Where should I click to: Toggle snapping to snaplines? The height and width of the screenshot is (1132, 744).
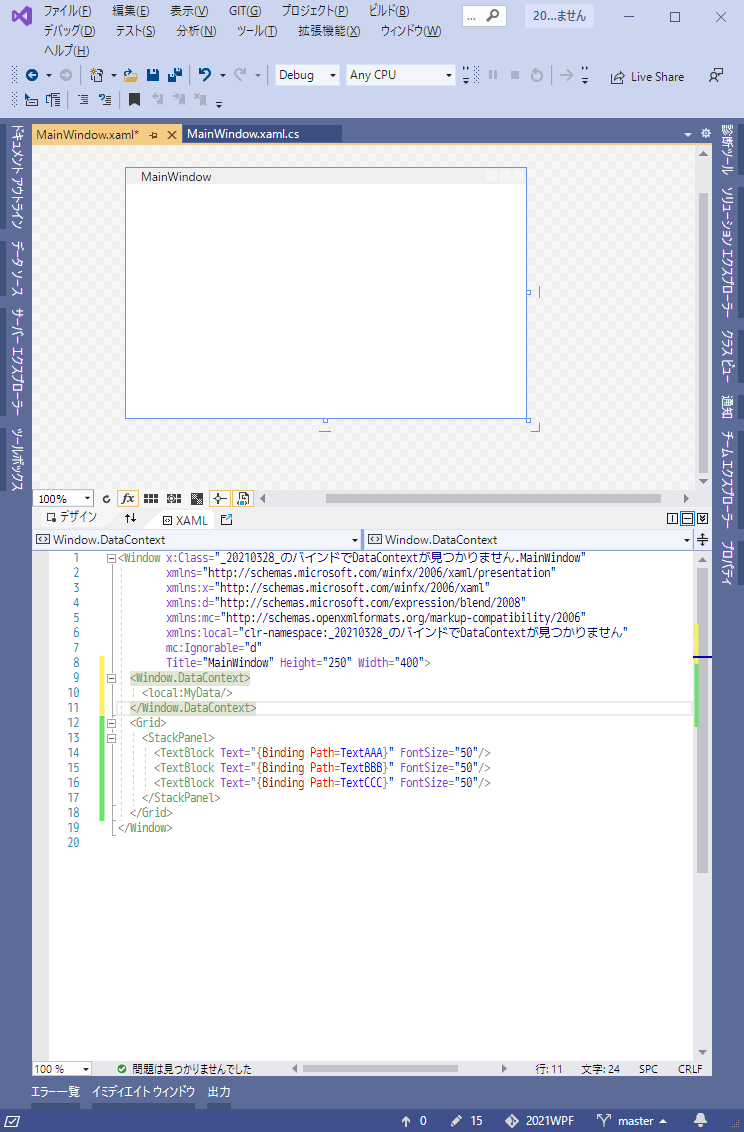pyautogui.click(x=220, y=498)
